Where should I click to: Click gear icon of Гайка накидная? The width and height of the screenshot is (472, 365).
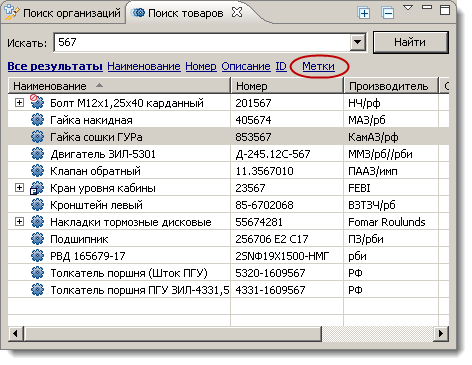[x=37, y=119]
